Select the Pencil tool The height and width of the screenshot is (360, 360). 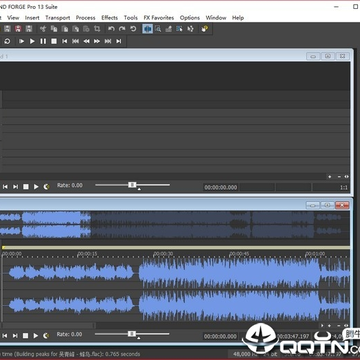pyautogui.click(x=169, y=29)
